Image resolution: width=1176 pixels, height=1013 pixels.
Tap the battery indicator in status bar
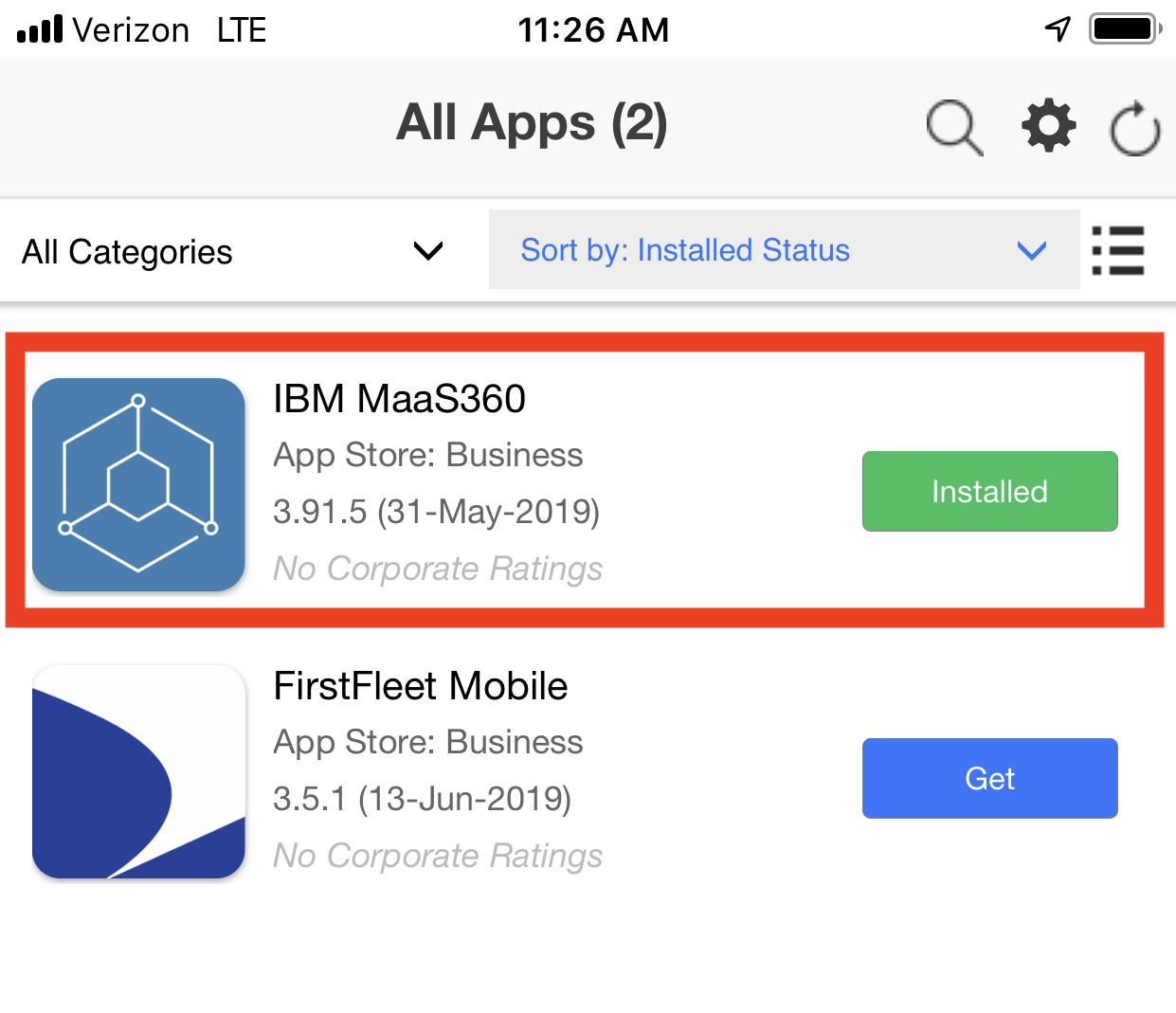click(x=1125, y=29)
